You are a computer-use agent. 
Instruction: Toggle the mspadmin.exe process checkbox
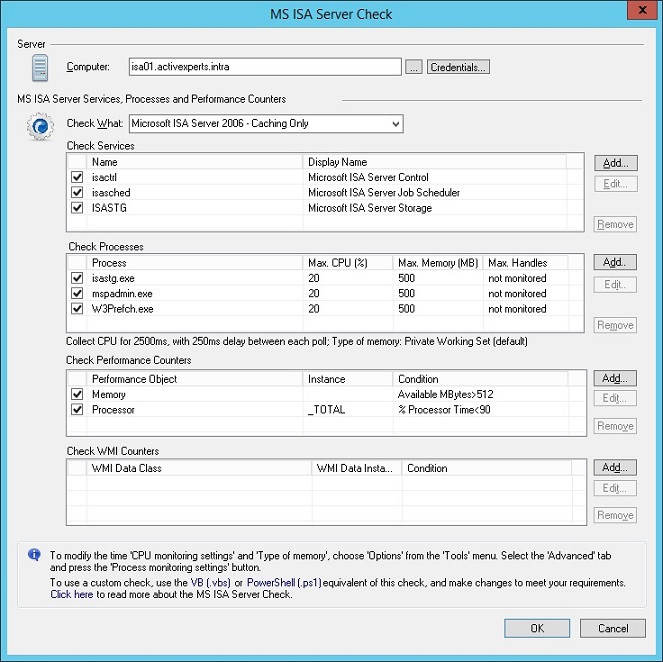[x=77, y=293]
